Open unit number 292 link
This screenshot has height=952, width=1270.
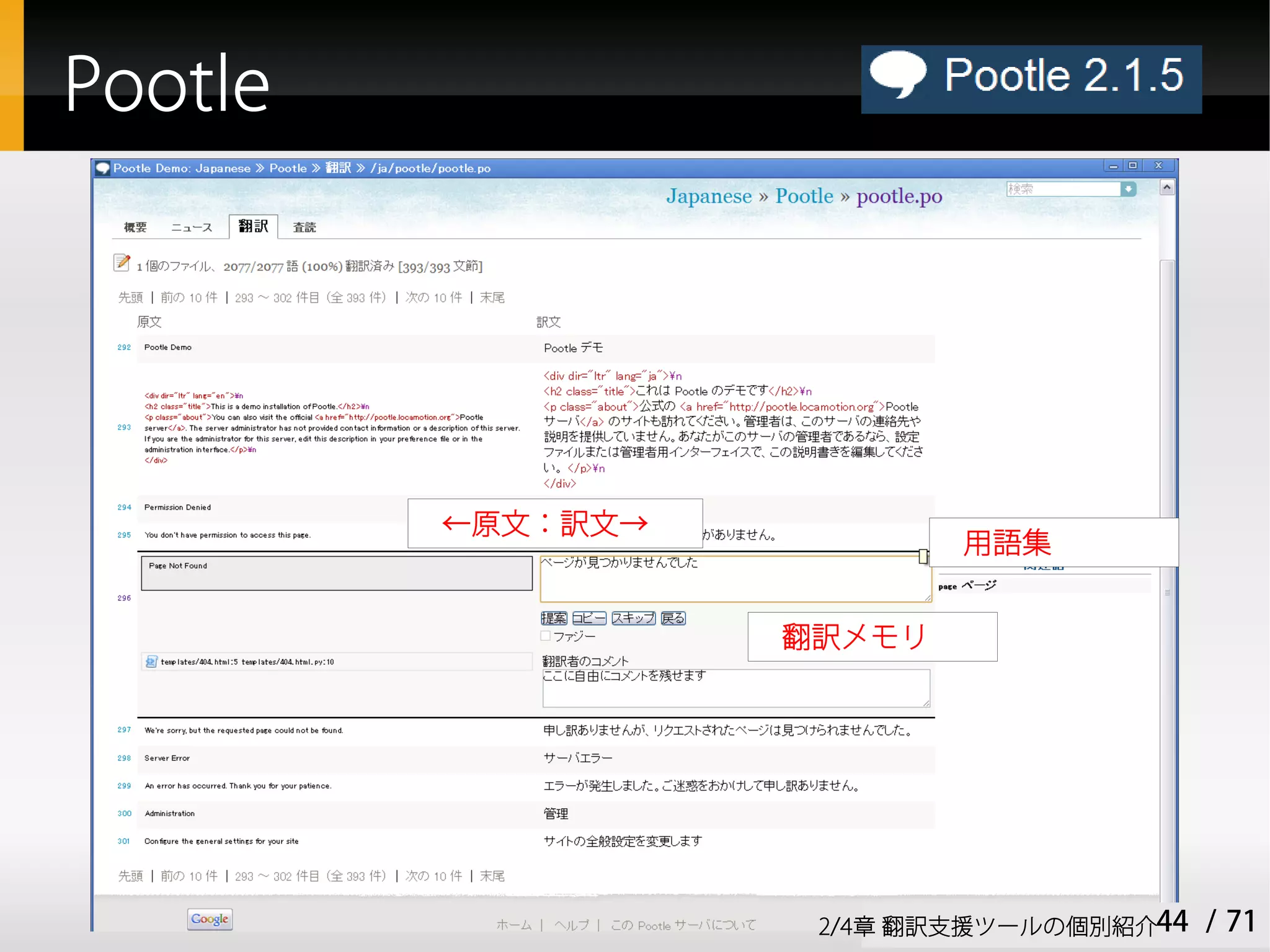click(124, 347)
